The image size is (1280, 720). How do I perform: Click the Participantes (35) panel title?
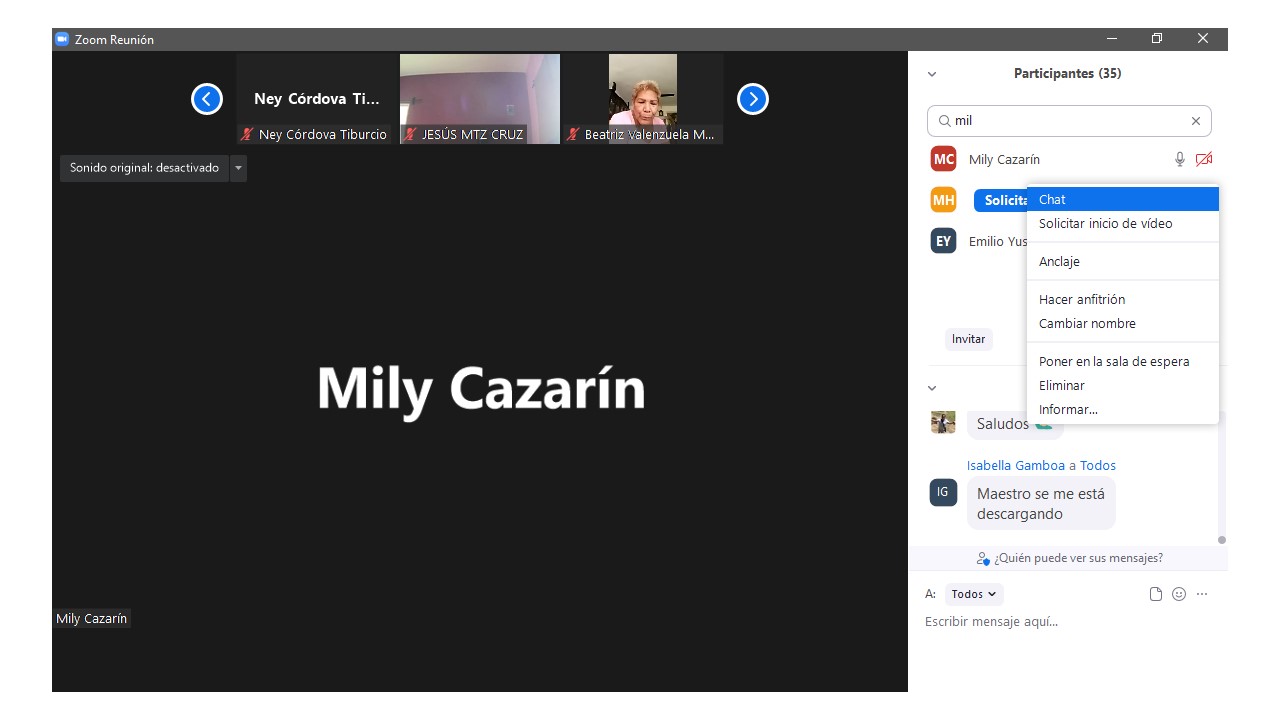[x=1067, y=74]
